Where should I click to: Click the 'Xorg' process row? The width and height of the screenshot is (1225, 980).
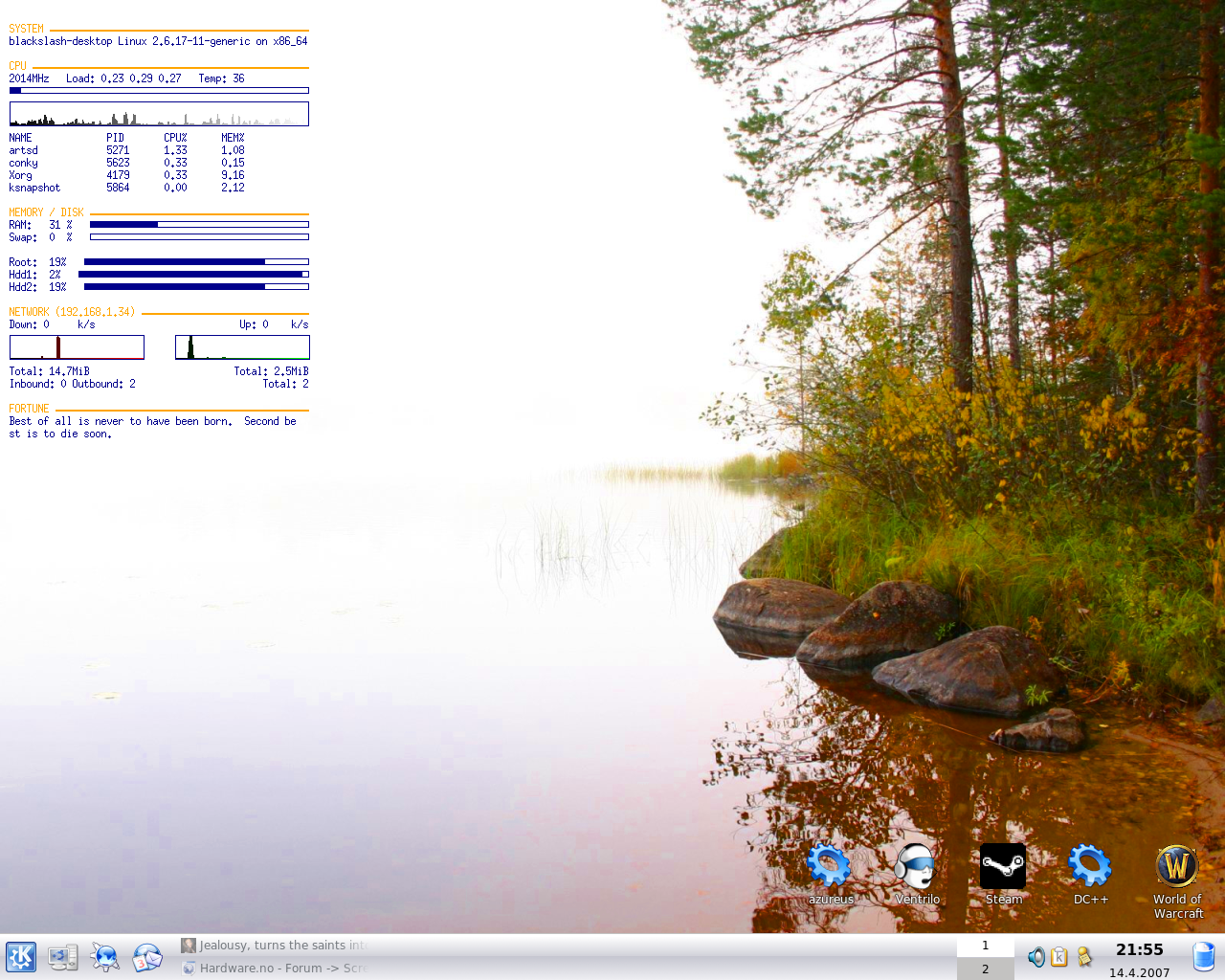126,175
